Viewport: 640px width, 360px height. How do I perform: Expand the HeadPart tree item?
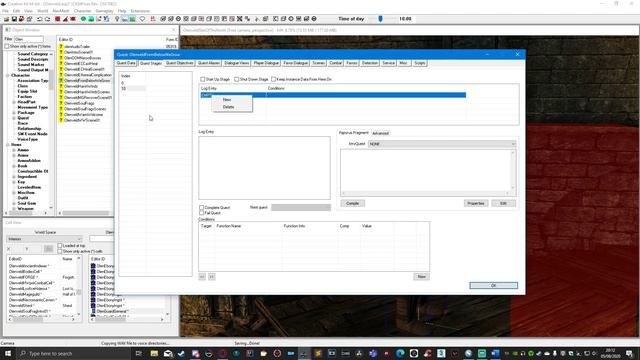(x=14, y=102)
